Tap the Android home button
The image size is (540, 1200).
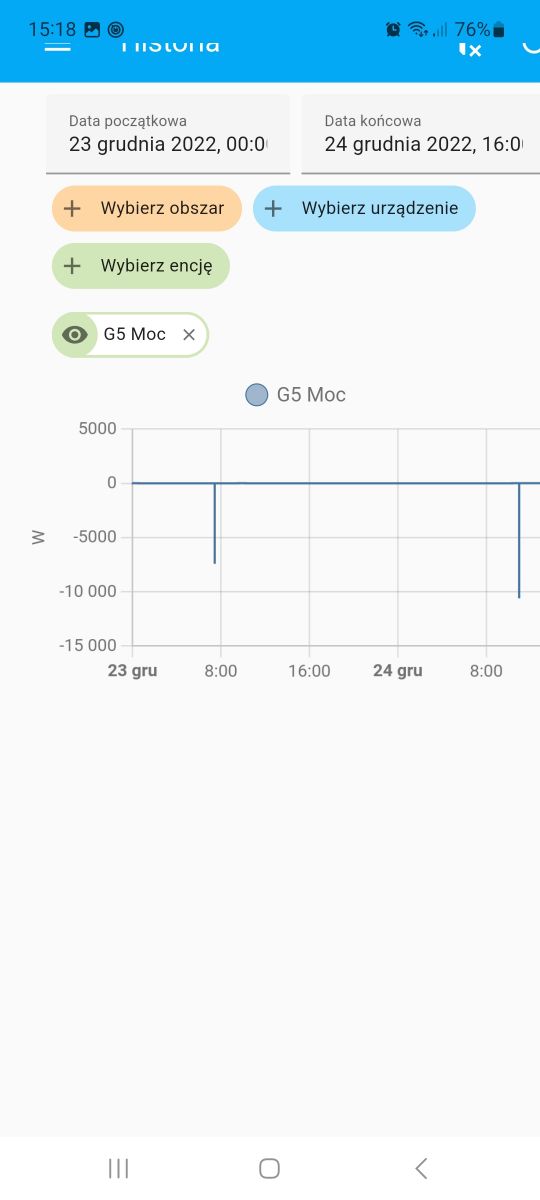click(x=269, y=1167)
